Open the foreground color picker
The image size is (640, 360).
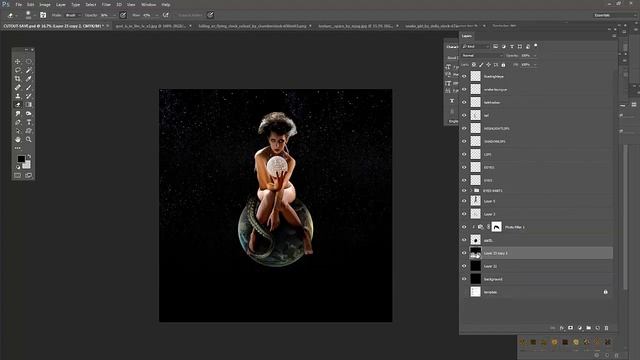coord(21,159)
